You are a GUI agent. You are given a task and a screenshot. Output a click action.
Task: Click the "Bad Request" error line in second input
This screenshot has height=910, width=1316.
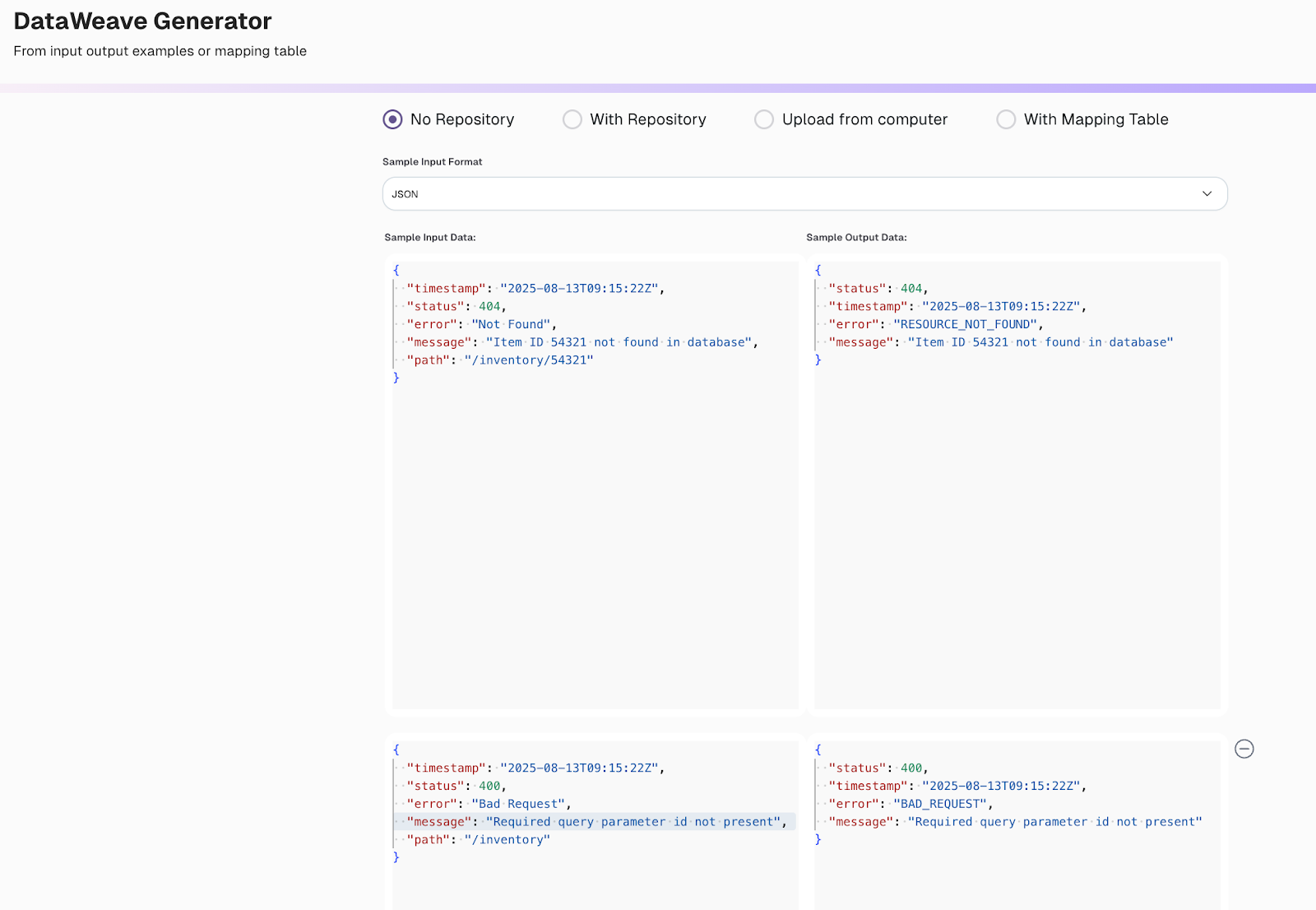tap(489, 804)
